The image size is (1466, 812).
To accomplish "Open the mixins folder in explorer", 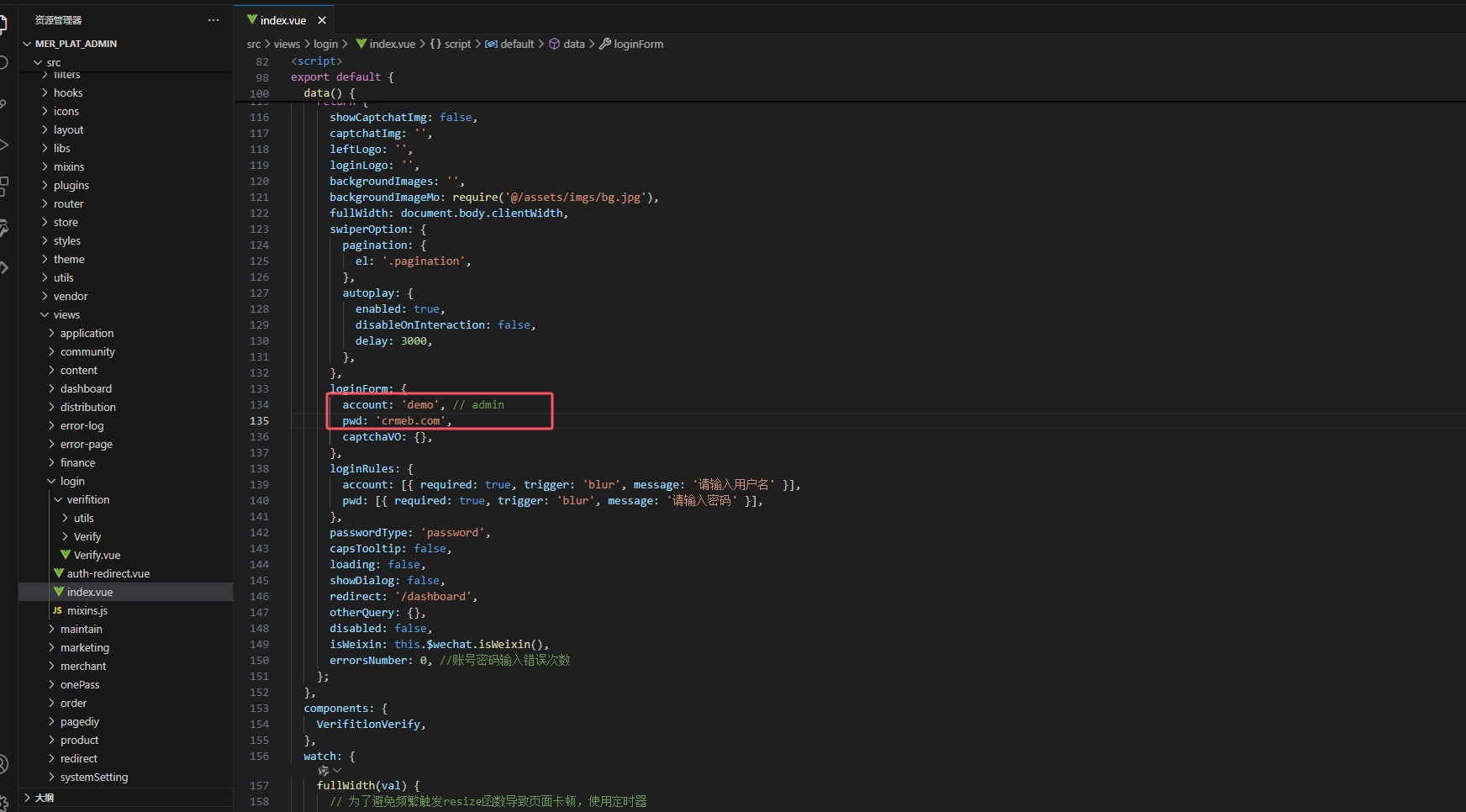I will pyautogui.click(x=69, y=166).
